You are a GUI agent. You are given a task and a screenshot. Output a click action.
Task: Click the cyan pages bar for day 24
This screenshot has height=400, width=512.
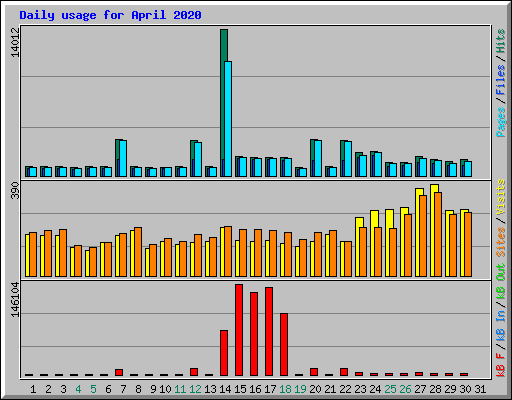coord(378,164)
